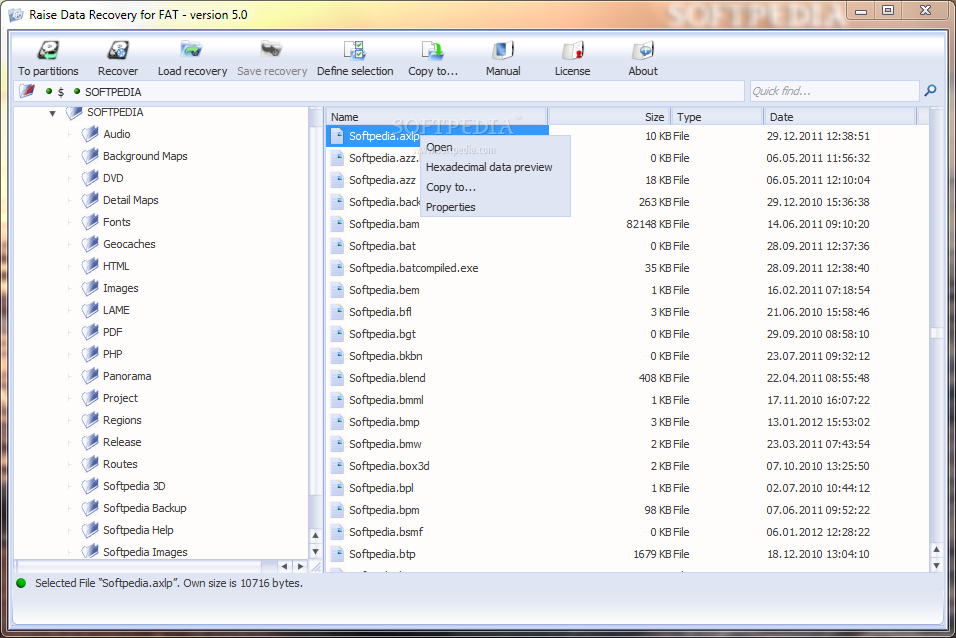Open Properties from the context menu
Image resolution: width=956 pixels, height=638 pixels.
(x=451, y=207)
